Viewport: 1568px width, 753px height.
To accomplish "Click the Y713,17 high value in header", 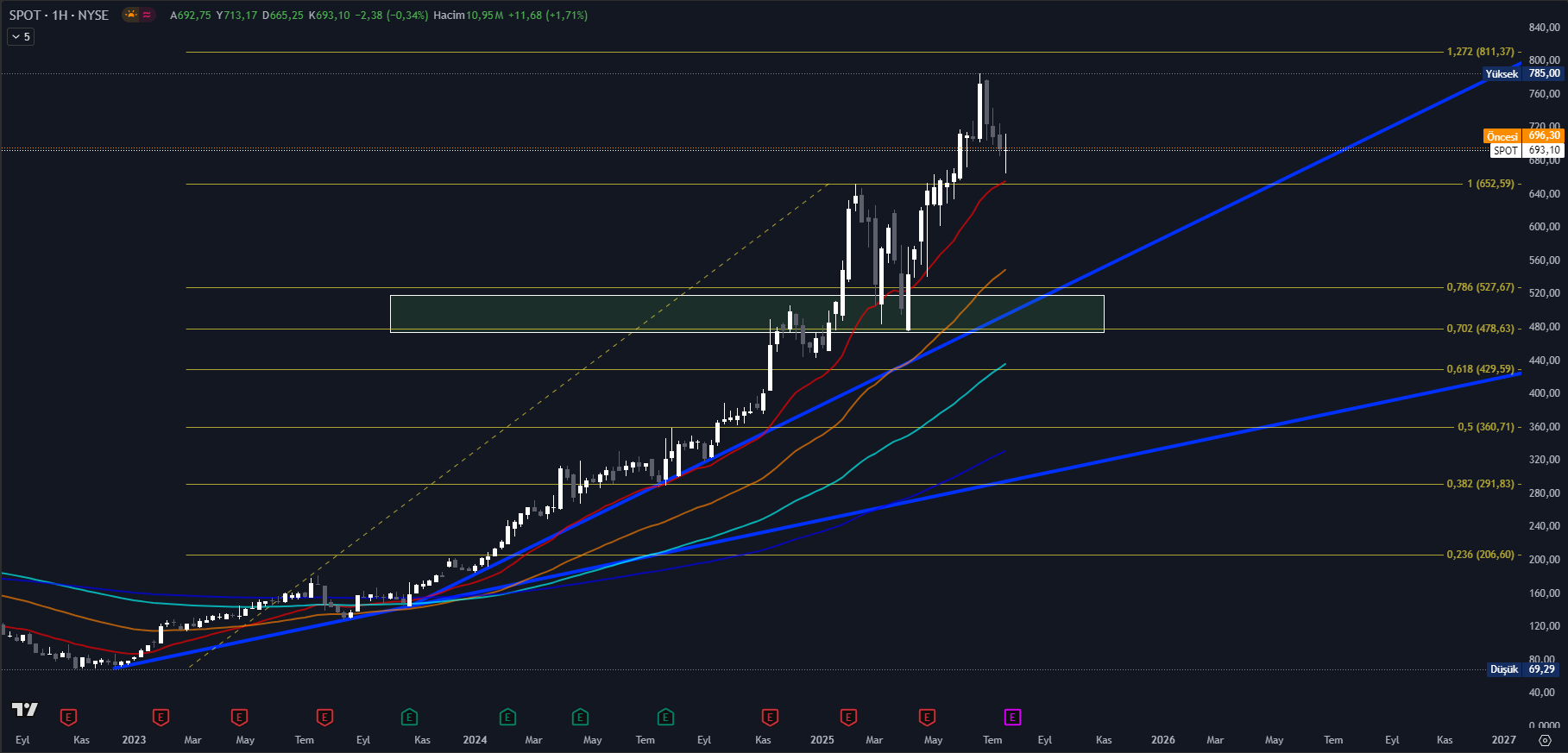I will [x=236, y=15].
